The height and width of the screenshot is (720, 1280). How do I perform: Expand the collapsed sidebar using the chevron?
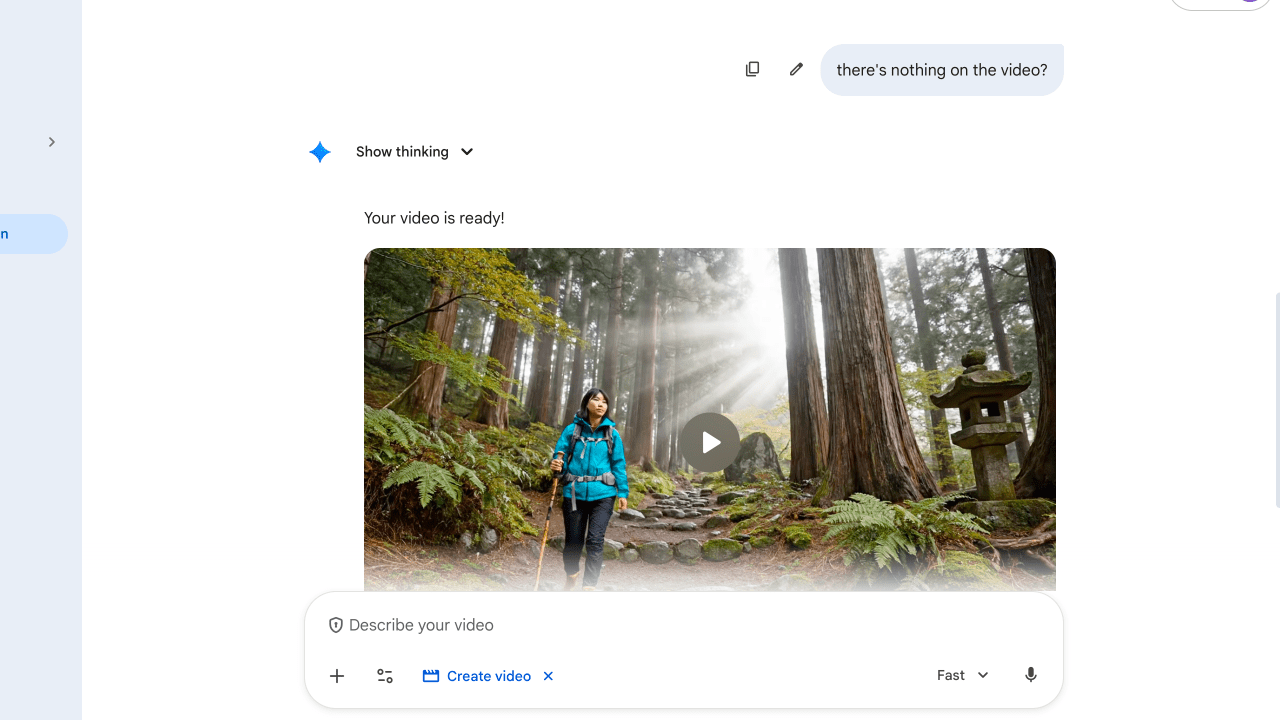pos(52,142)
